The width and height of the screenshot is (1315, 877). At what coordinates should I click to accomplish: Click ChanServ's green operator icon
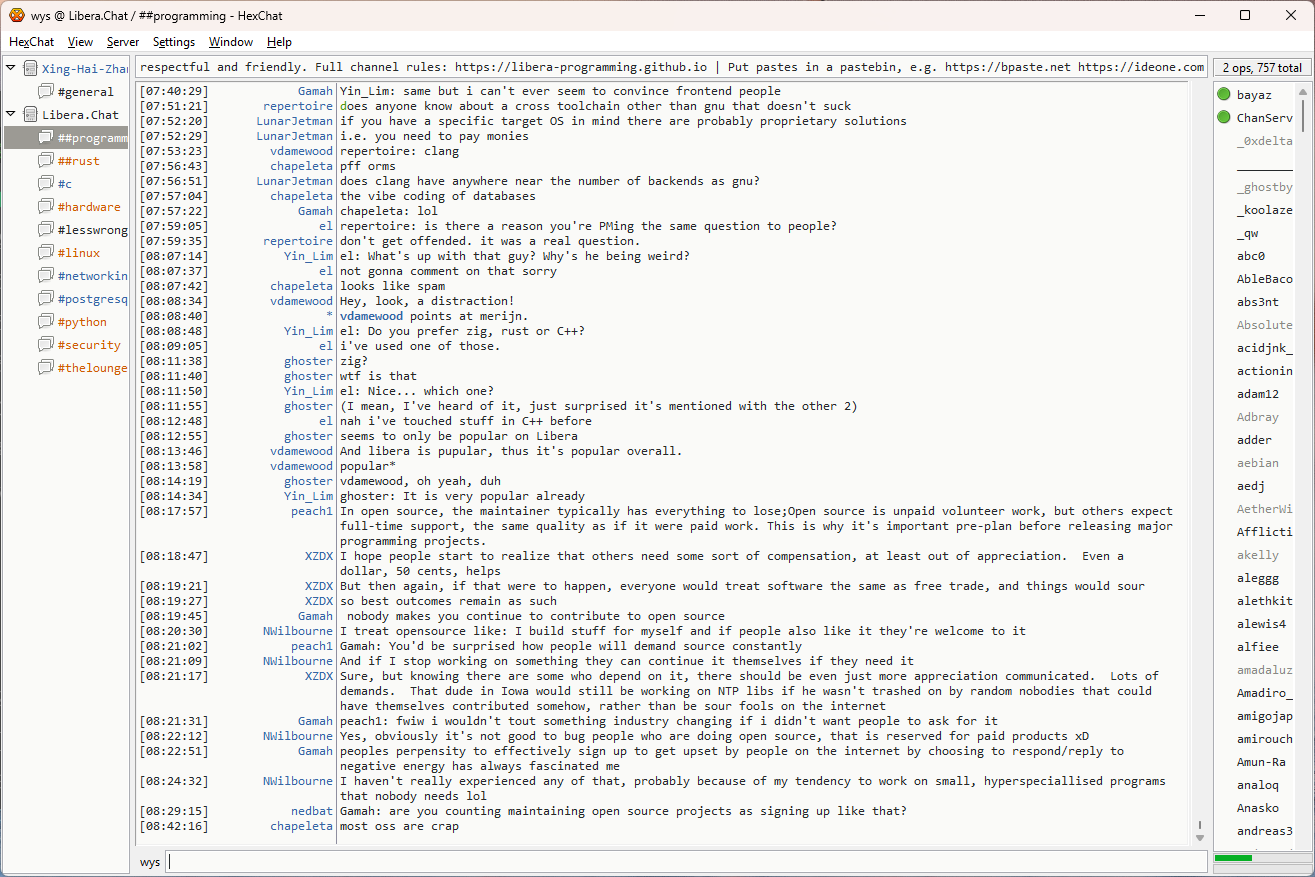click(1223, 118)
